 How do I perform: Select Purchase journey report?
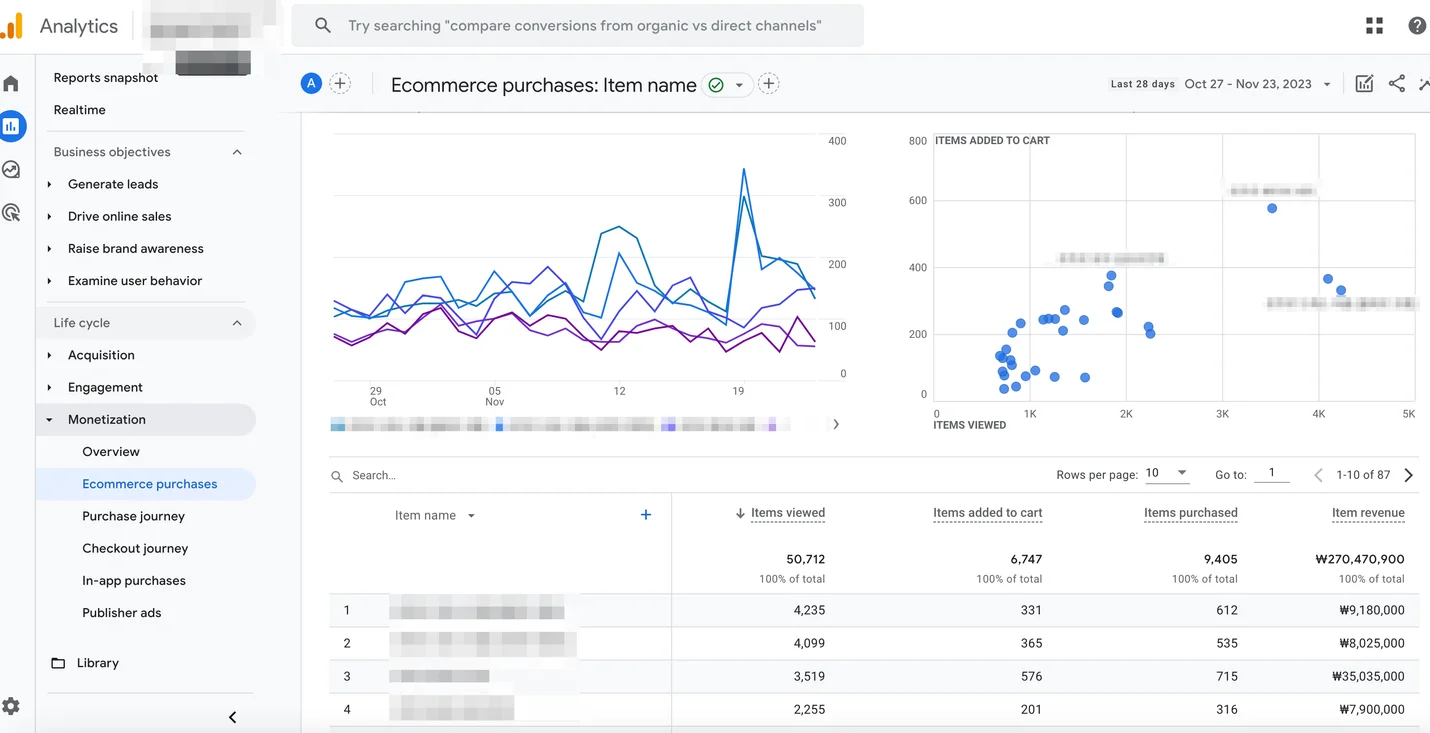coord(133,516)
